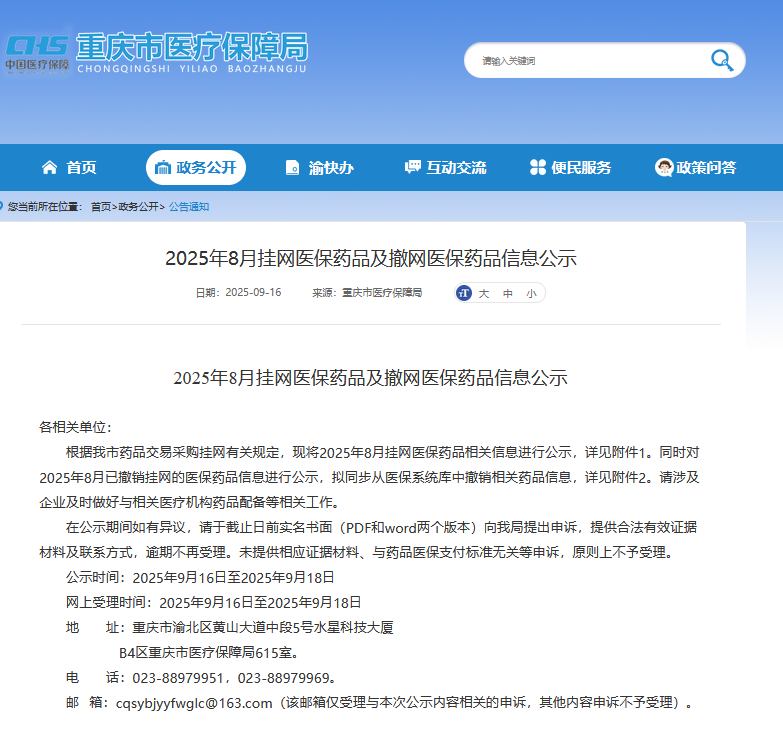Click the 首页 breadcrumb link
This screenshot has width=783, height=735.
coord(100,207)
